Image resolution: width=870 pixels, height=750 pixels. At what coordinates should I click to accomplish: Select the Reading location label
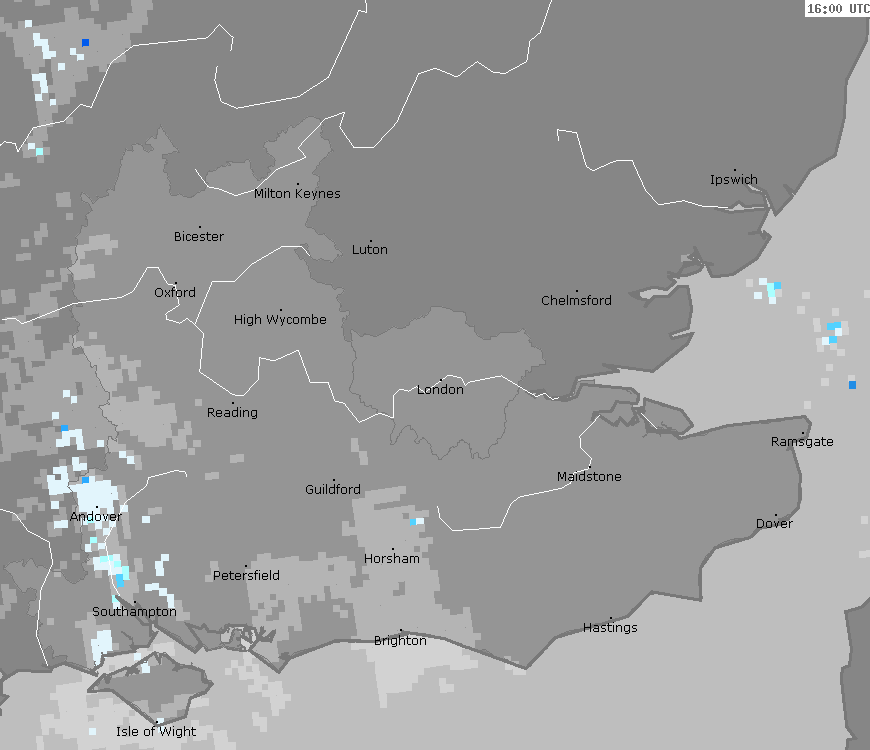pos(232,412)
